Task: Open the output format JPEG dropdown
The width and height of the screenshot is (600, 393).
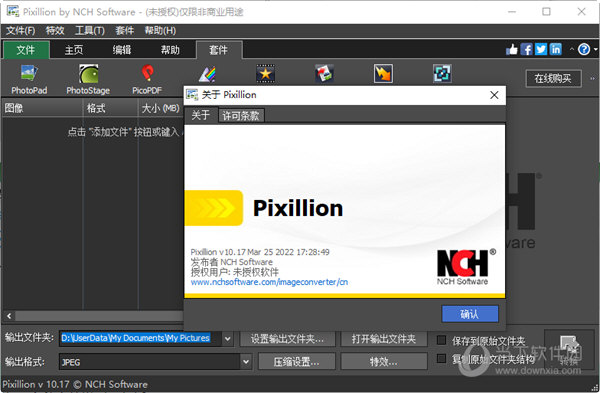Action: click(x=246, y=362)
